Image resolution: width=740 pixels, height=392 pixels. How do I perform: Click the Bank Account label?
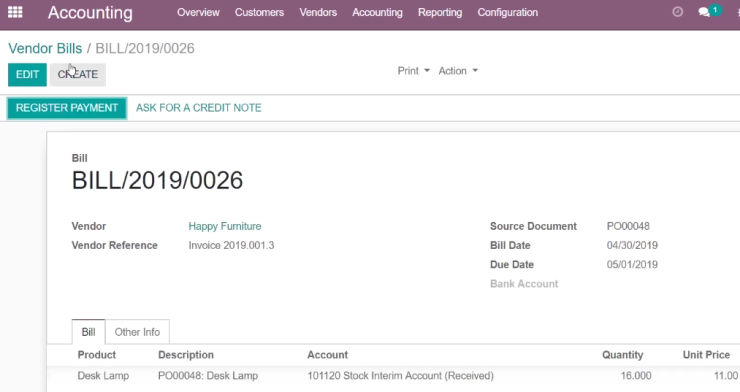click(x=524, y=284)
